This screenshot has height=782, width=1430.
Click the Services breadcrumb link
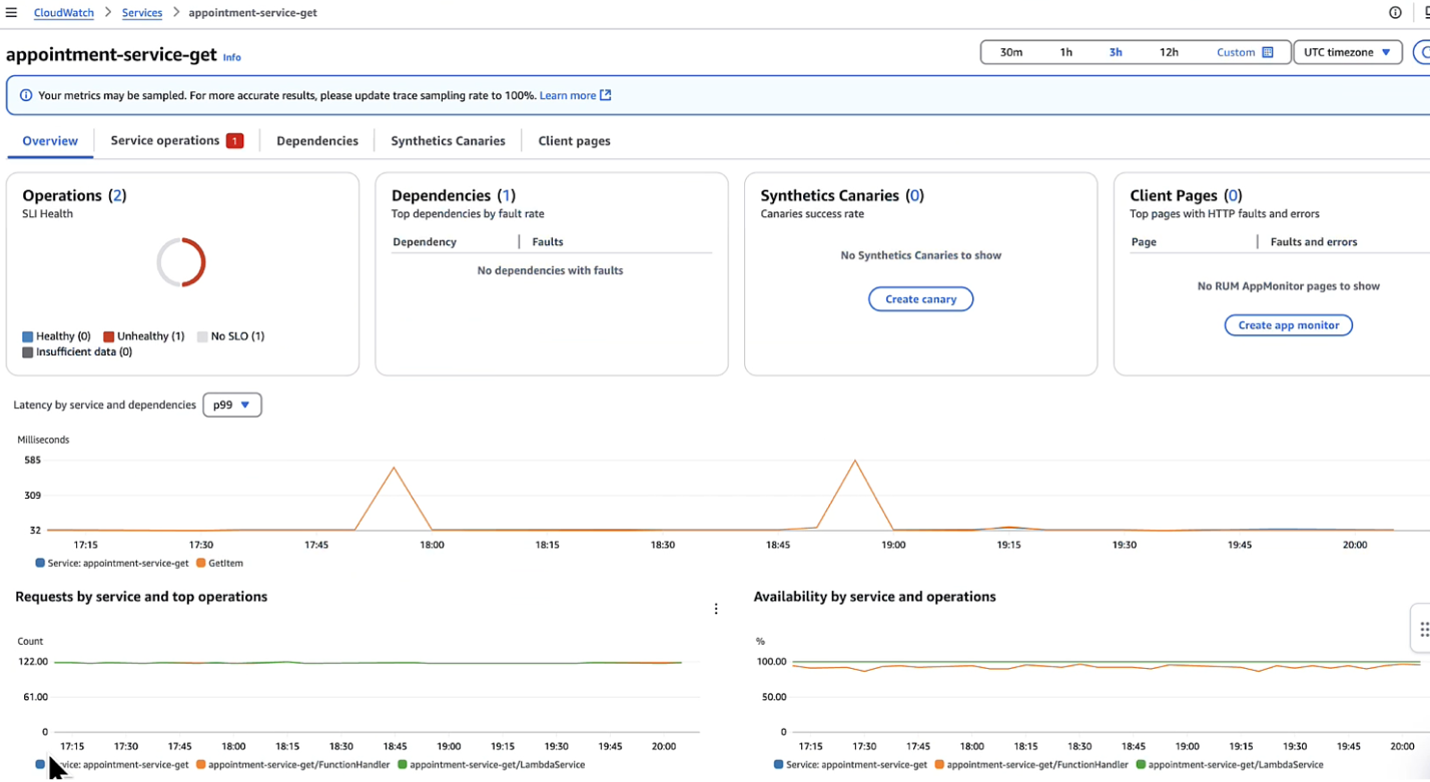[x=141, y=12]
